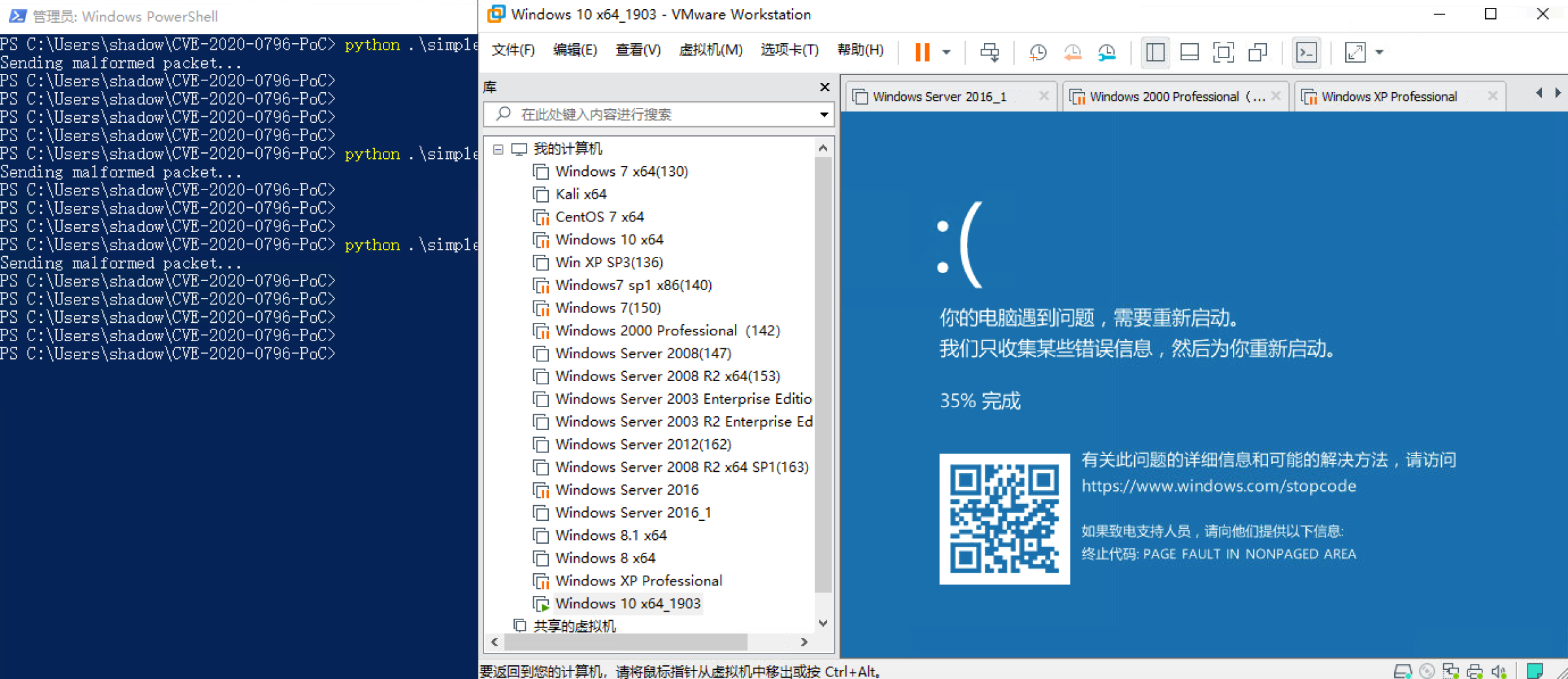
Task: Open the 文件(F) menu
Action: pos(513,50)
